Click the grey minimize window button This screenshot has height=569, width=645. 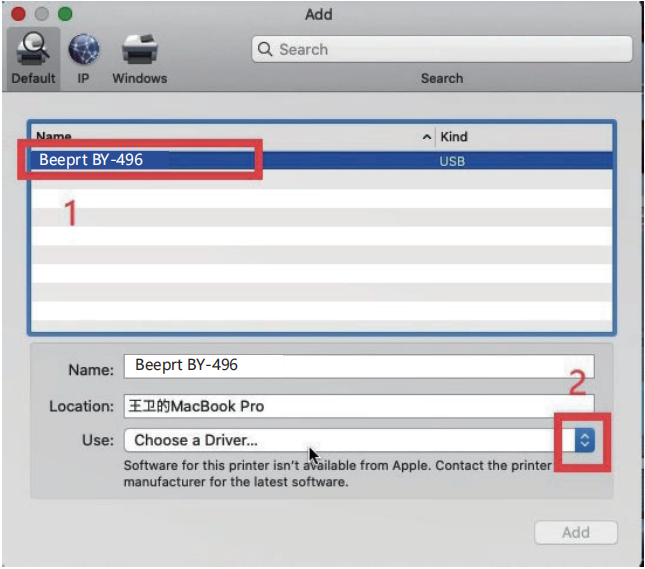tap(42, 14)
